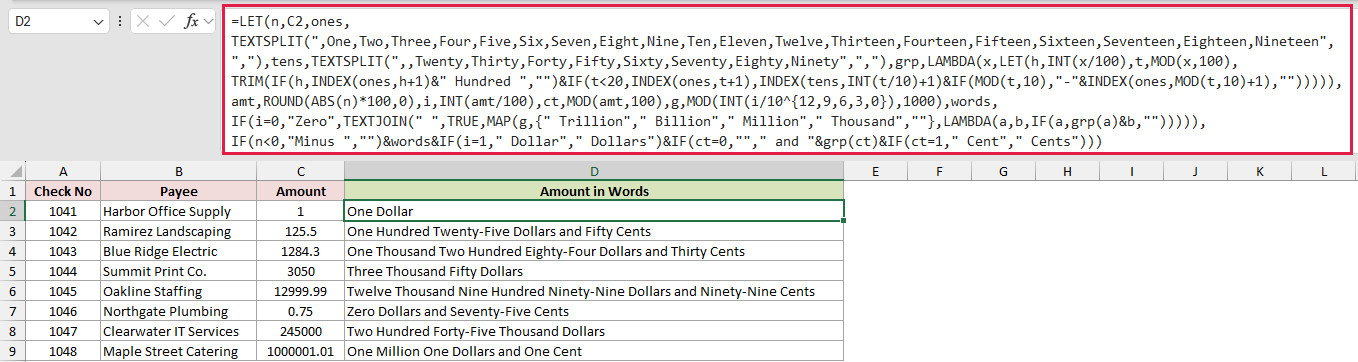This screenshot has width=1358, height=362.
Task: Select column E header
Action: (x=876, y=171)
